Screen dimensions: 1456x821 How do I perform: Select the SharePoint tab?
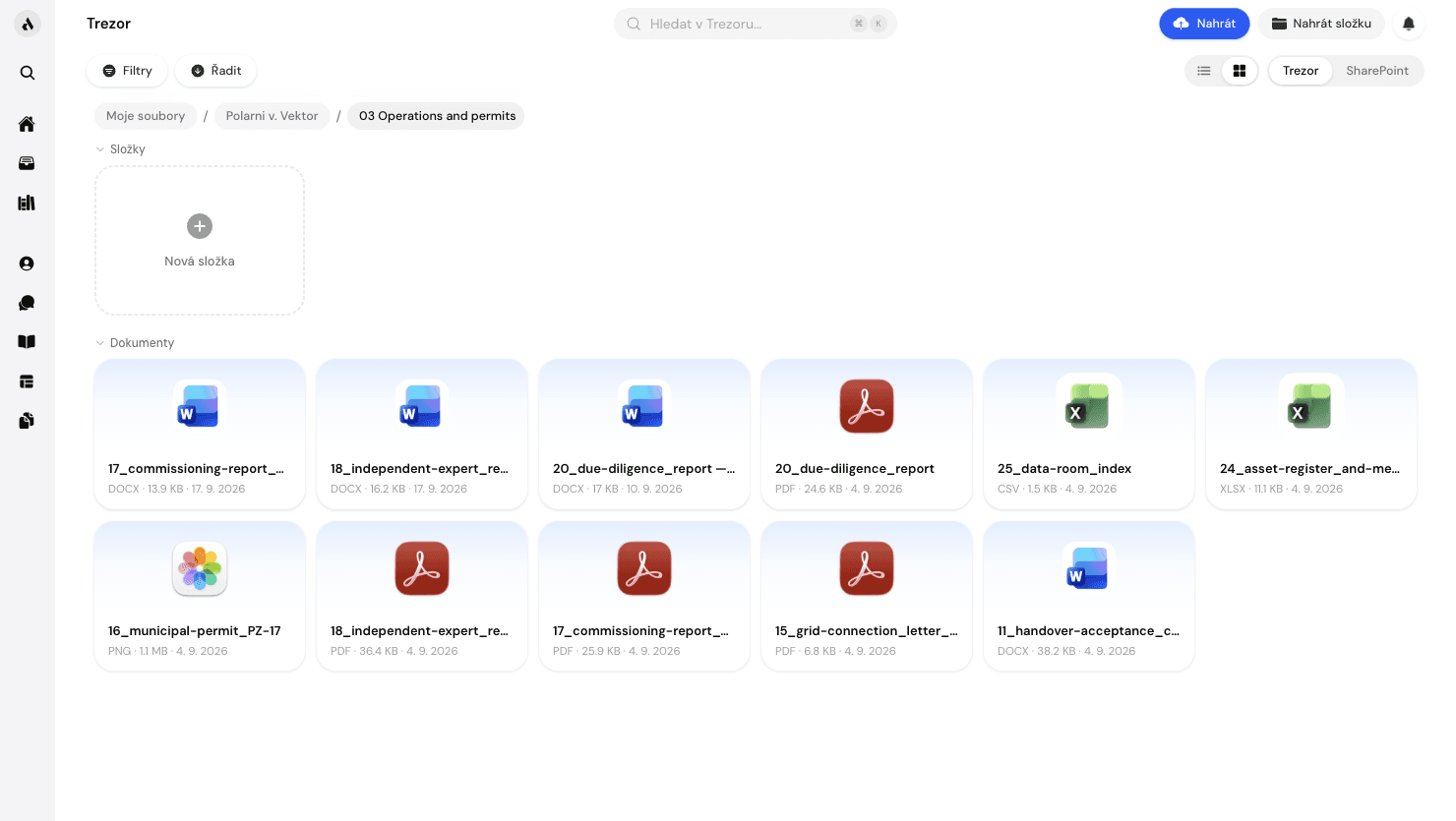coord(1377,71)
